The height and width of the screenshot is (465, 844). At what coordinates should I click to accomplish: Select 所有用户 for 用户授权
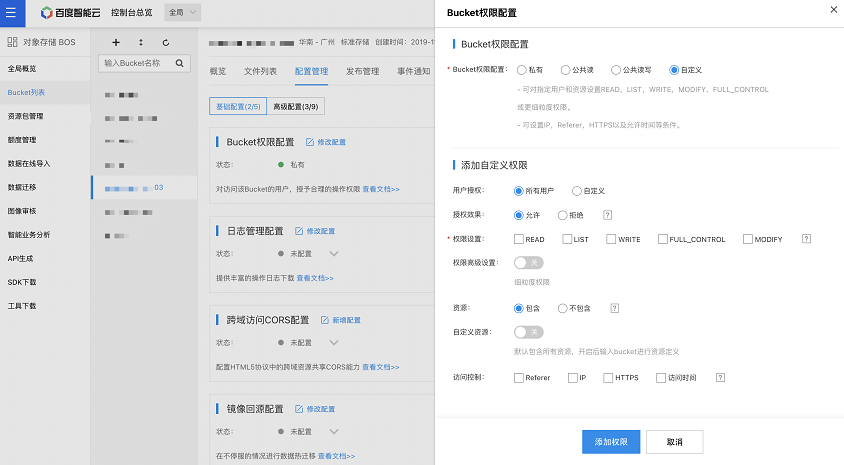pyautogui.click(x=518, y=191)
